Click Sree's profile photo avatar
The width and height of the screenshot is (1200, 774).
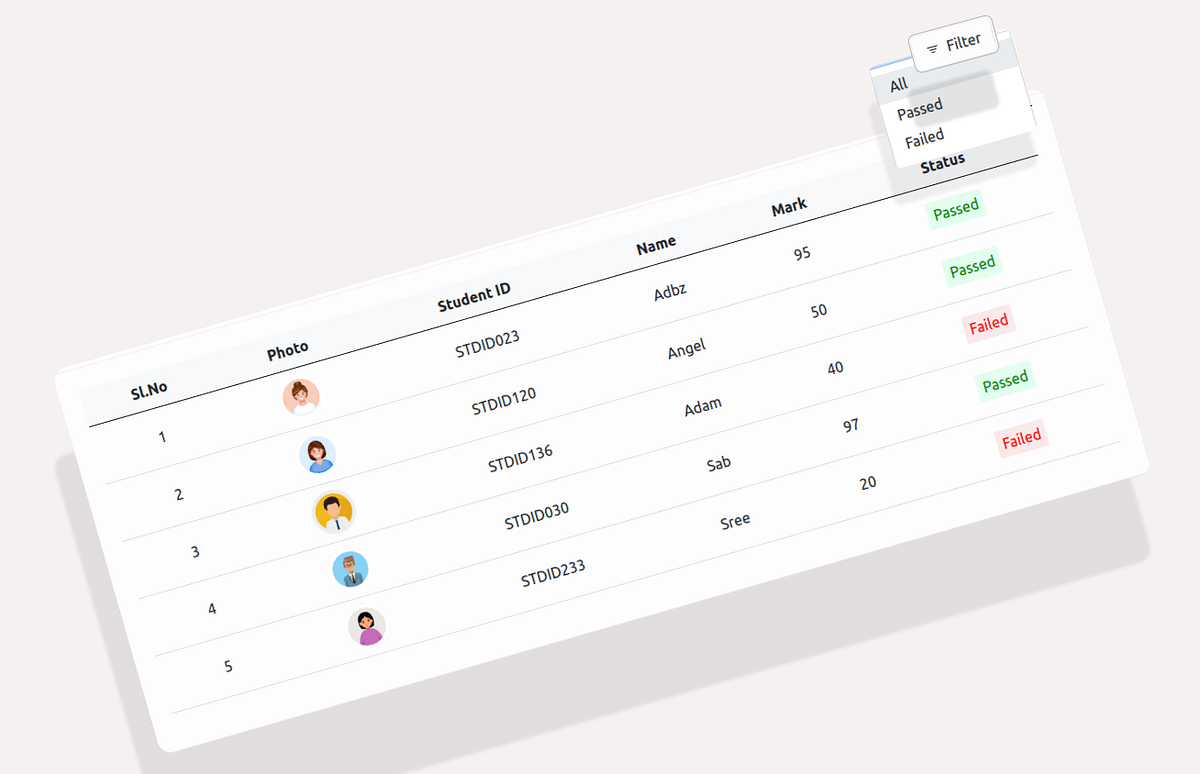click(x=366, y=624)
